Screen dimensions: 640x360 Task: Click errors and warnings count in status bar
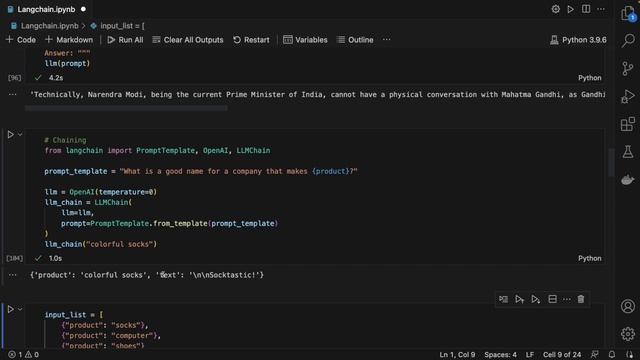[x=23, y=355]
